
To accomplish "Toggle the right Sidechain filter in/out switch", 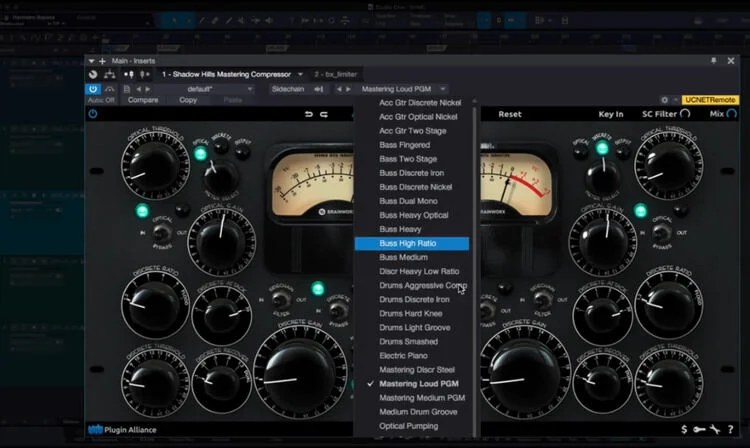I will (542, 300).
